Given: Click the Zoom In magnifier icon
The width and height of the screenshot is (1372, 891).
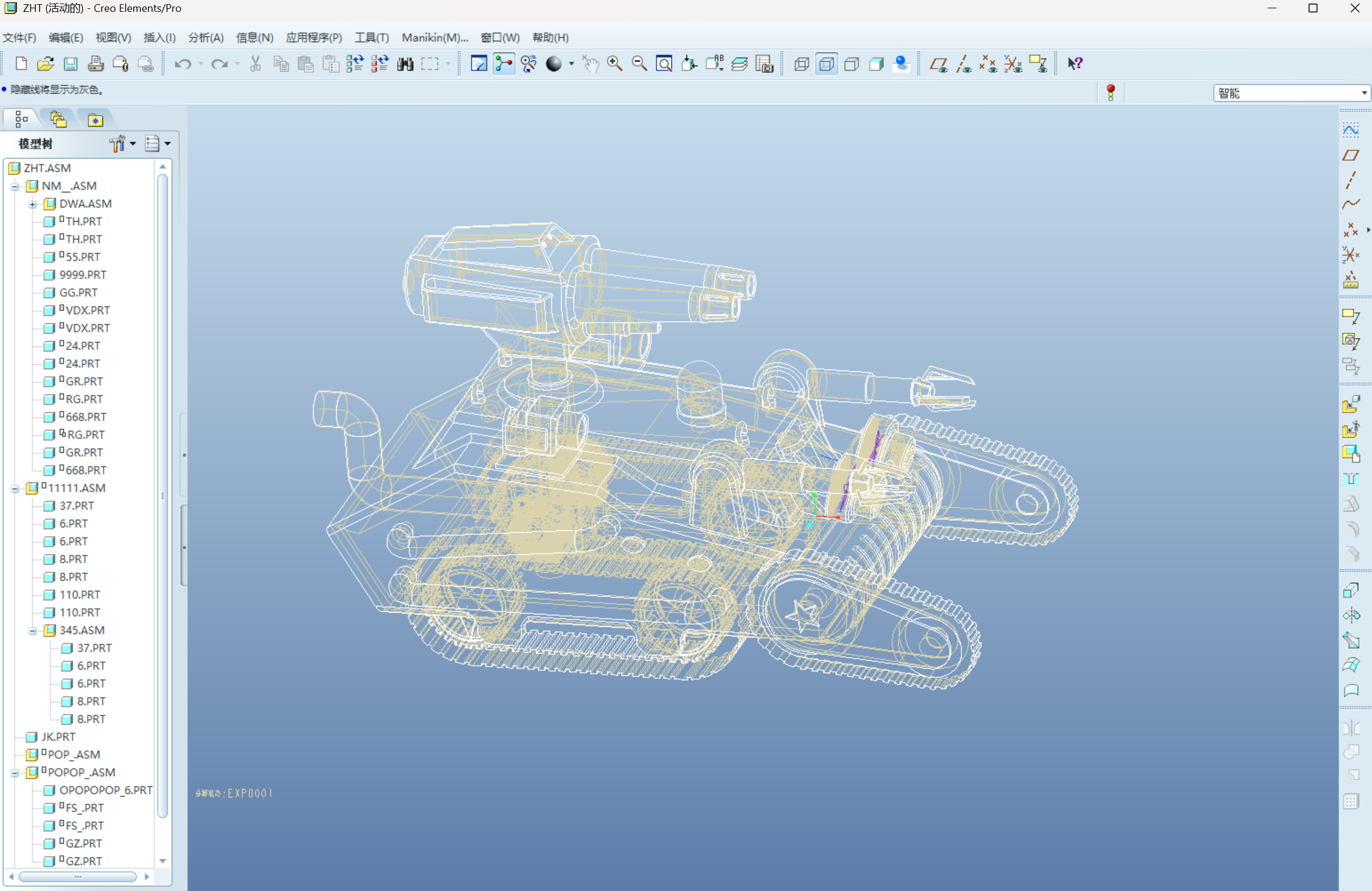Looking at the screenshot, I should click(x=615, y=63).
